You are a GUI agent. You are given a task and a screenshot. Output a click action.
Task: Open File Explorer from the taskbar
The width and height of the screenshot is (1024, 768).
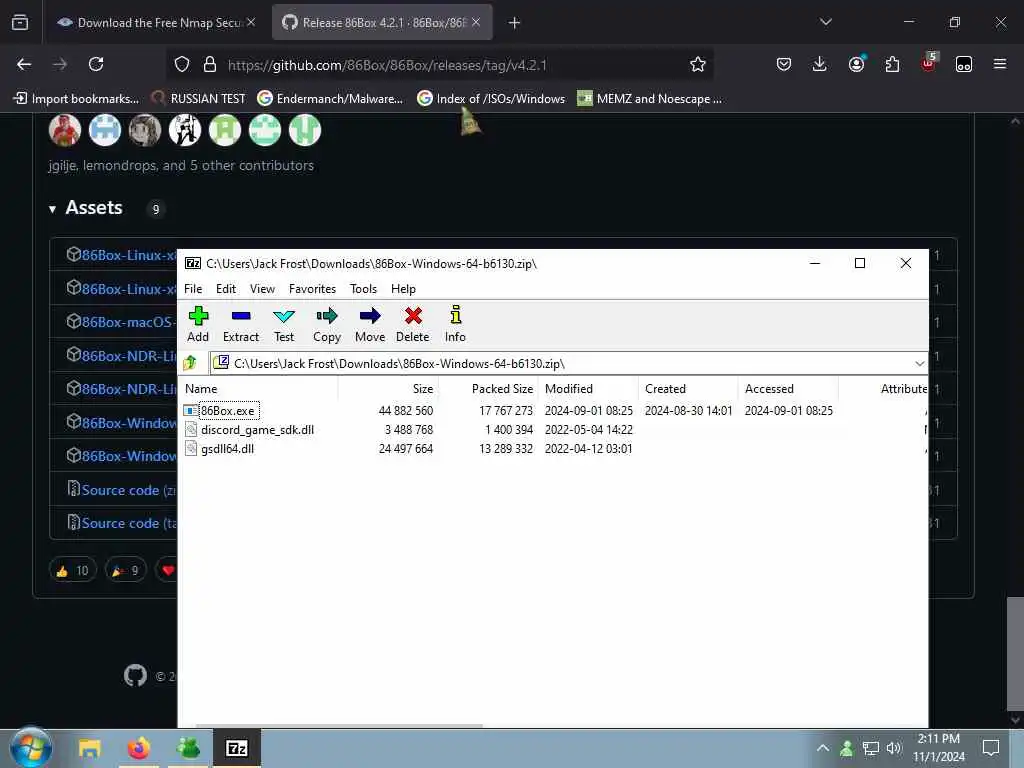pos(89,748)
